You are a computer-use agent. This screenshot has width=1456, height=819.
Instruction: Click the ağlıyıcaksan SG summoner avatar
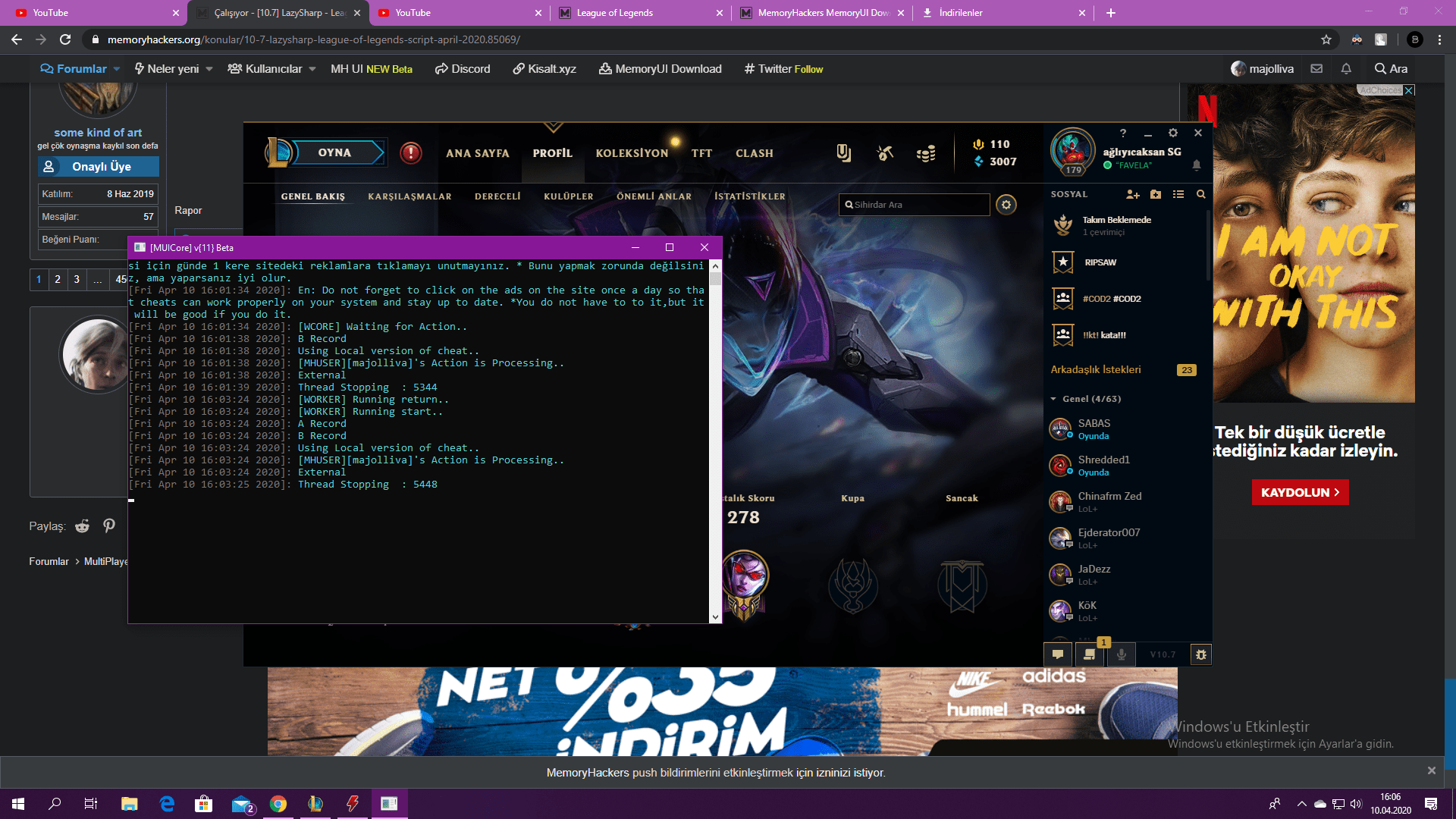(x=1072, y=151)
